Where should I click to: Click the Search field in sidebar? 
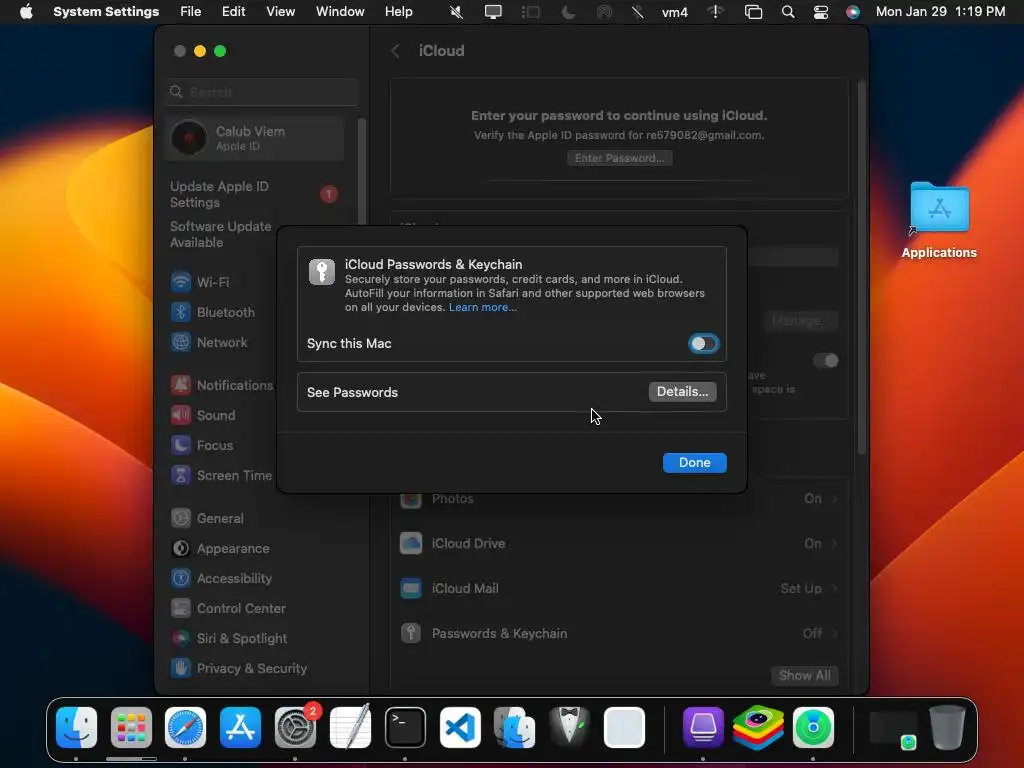coord(261,92)
